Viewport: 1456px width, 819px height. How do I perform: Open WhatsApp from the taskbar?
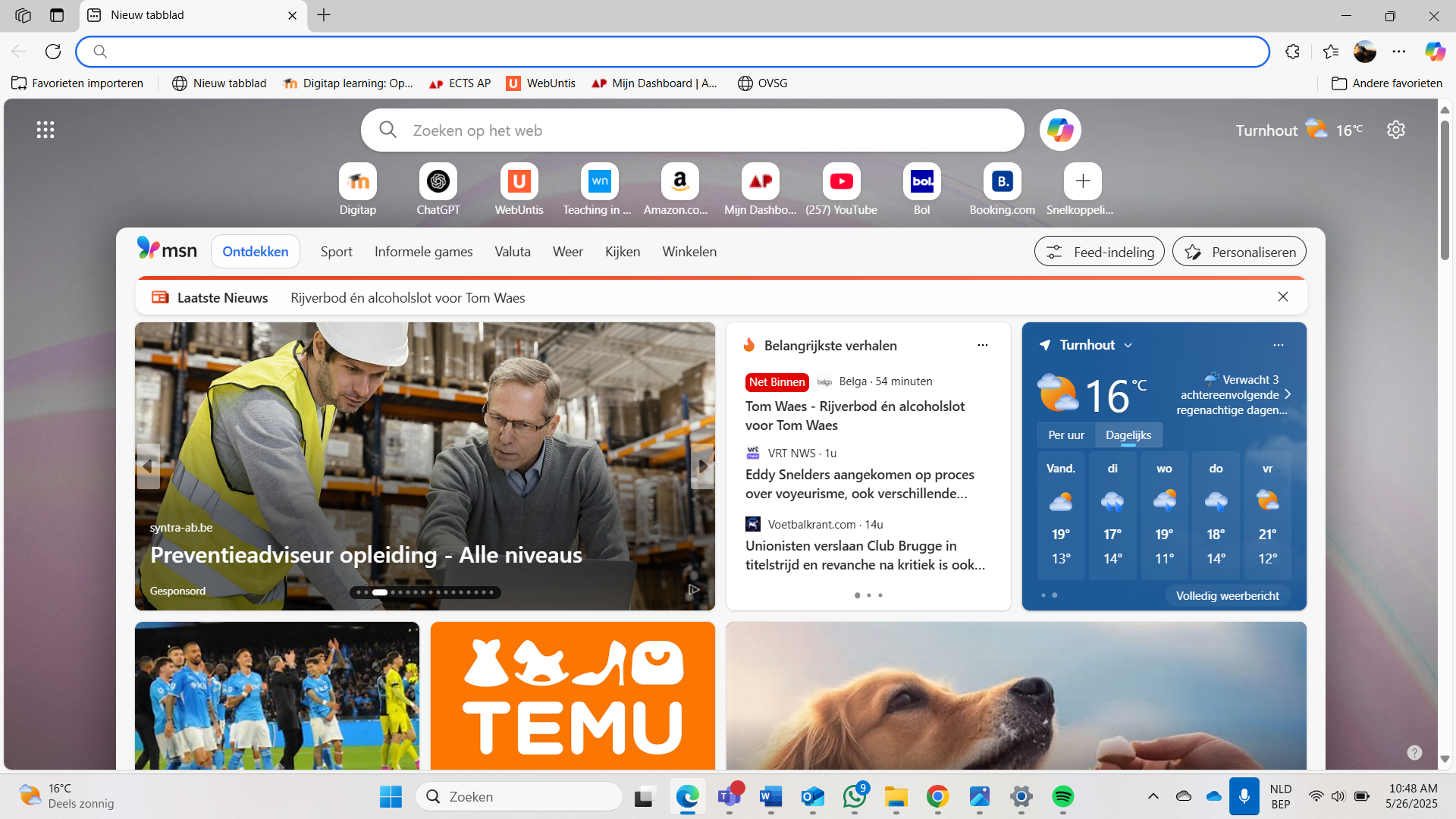855,796
